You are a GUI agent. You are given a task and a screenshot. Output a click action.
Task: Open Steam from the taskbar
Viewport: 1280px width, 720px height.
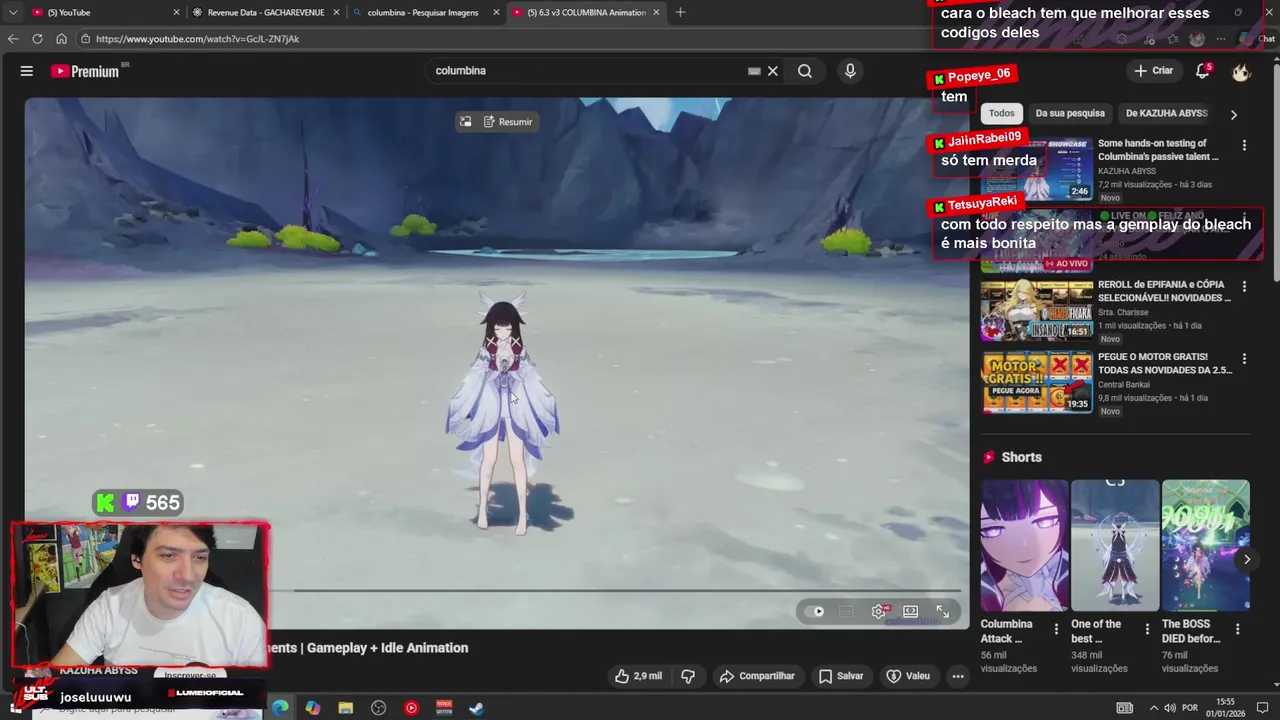click(477, 708)
